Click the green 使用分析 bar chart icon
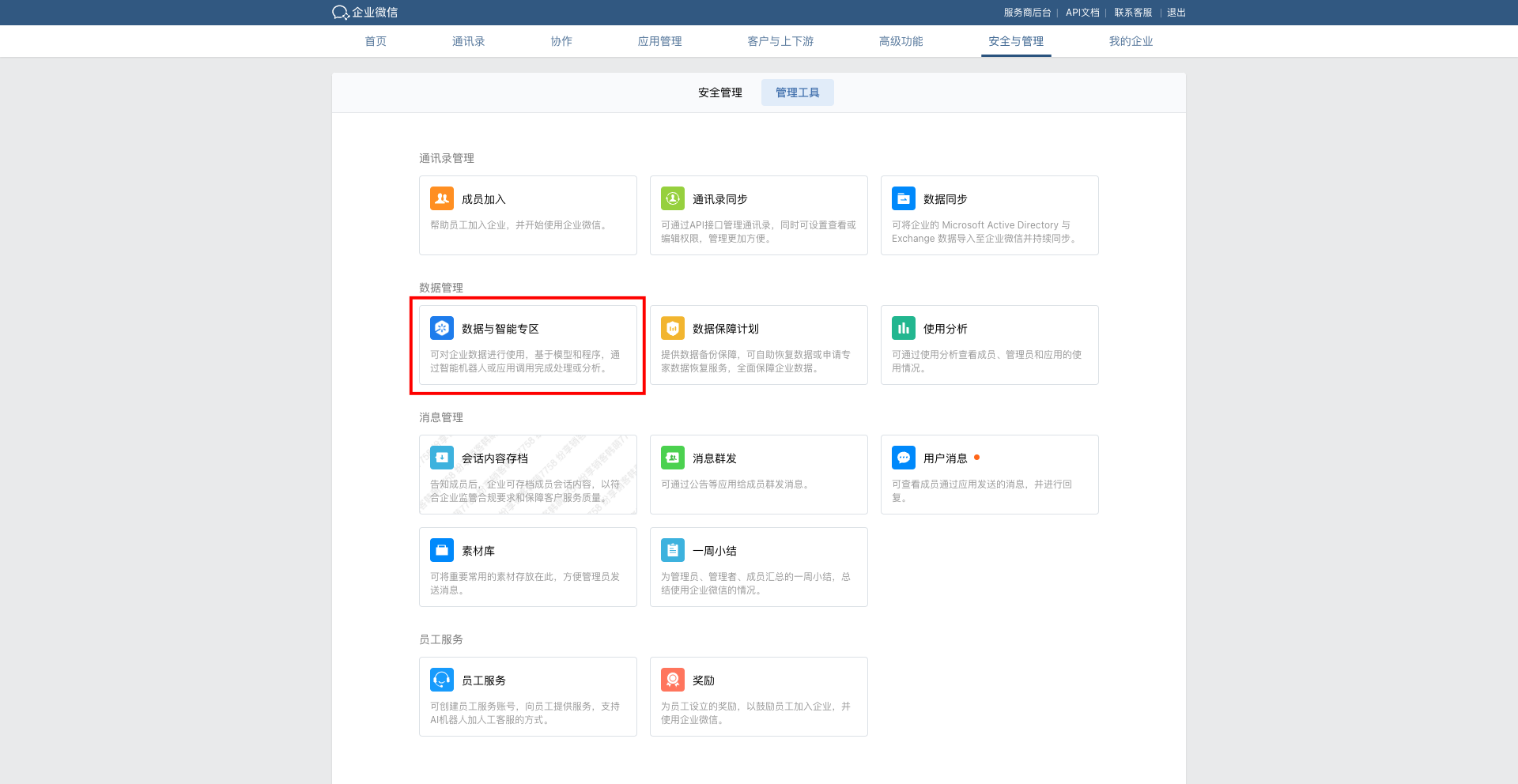1518x784 pixels. point(903,328)
